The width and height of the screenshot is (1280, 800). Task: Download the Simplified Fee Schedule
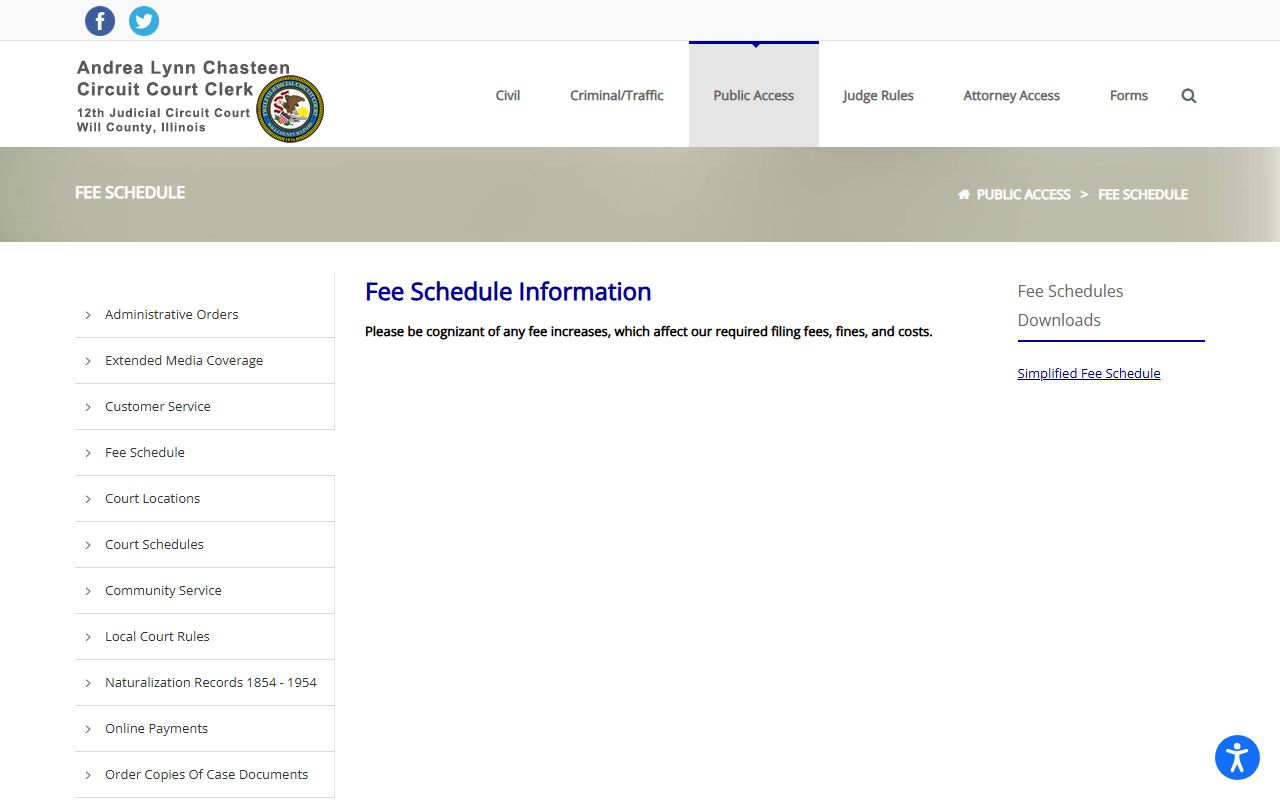click(1089, 373)
